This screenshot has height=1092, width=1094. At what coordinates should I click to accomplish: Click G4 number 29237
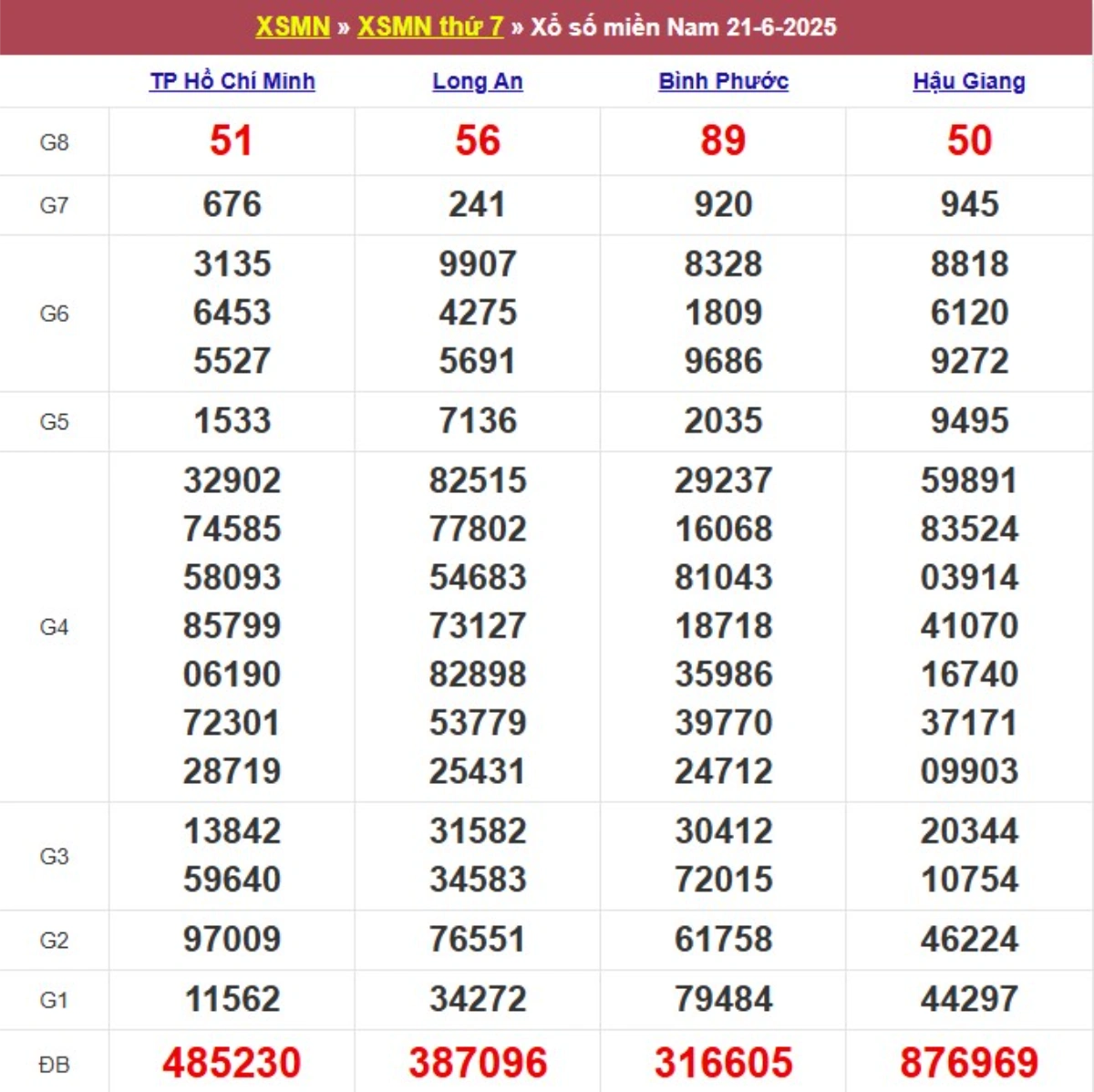point(724,480)
